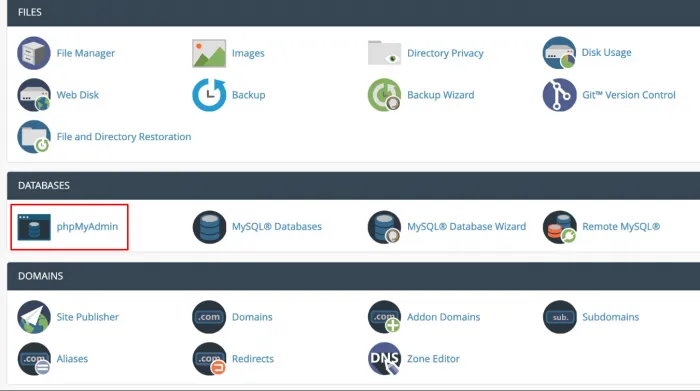Click the Aliases text link
Image resolution: width=700 pixels, height=391 pixels.
[72, 359]
